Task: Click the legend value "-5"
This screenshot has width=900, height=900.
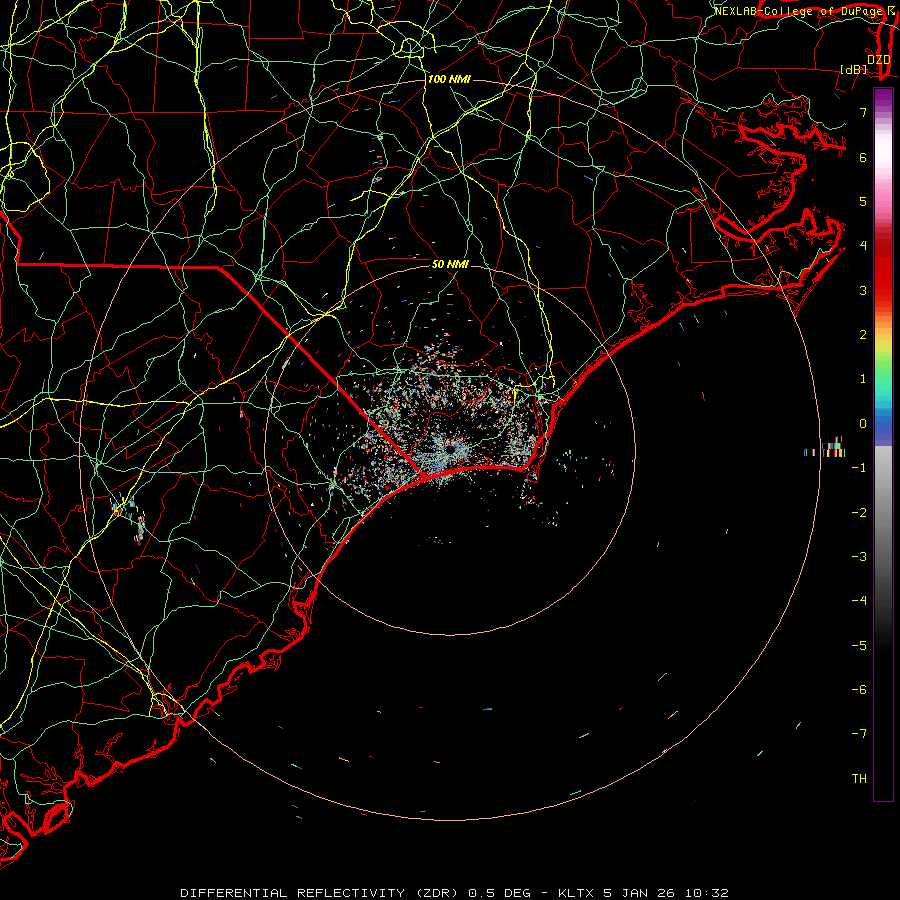Action: coord(859,645)
